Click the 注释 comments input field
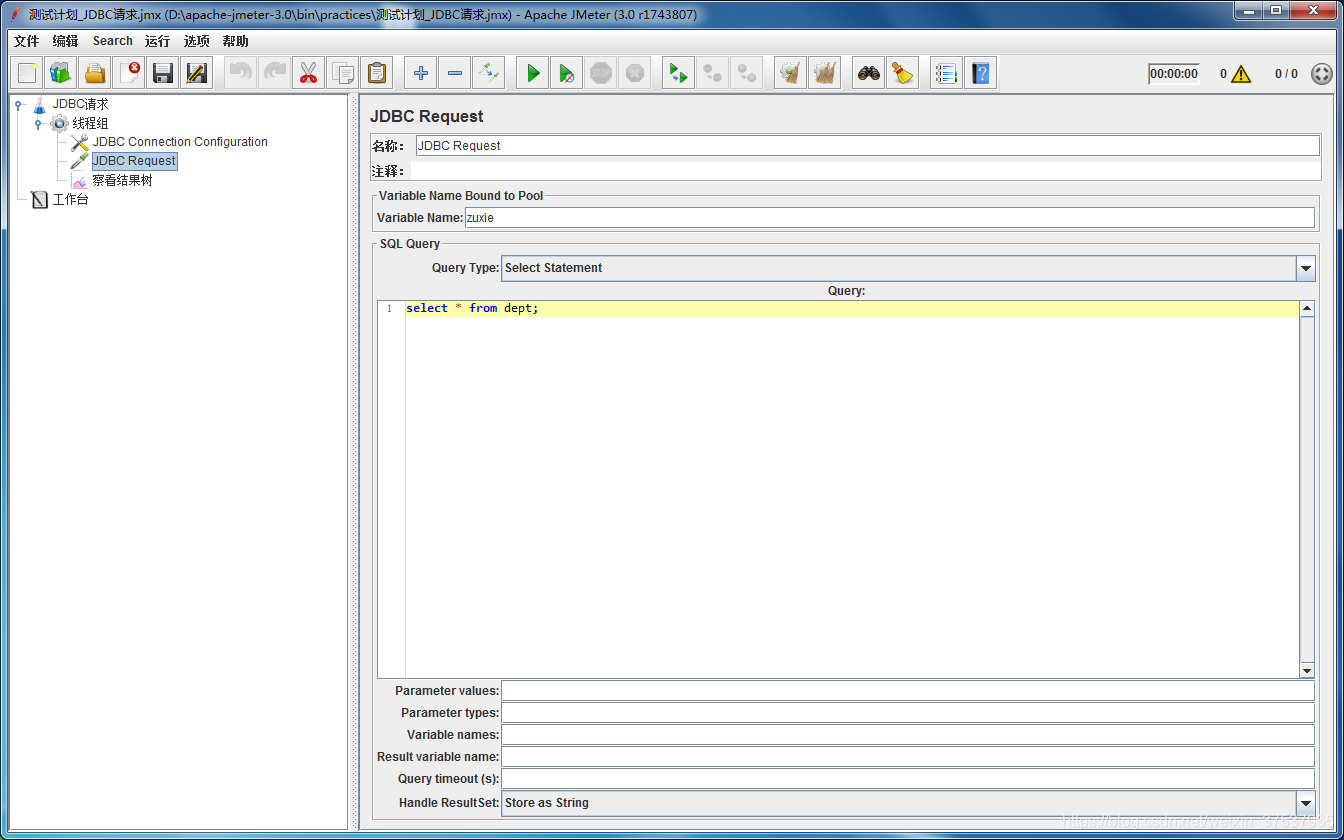Viewport: 1344px width, 840px height. pos(865,171)
